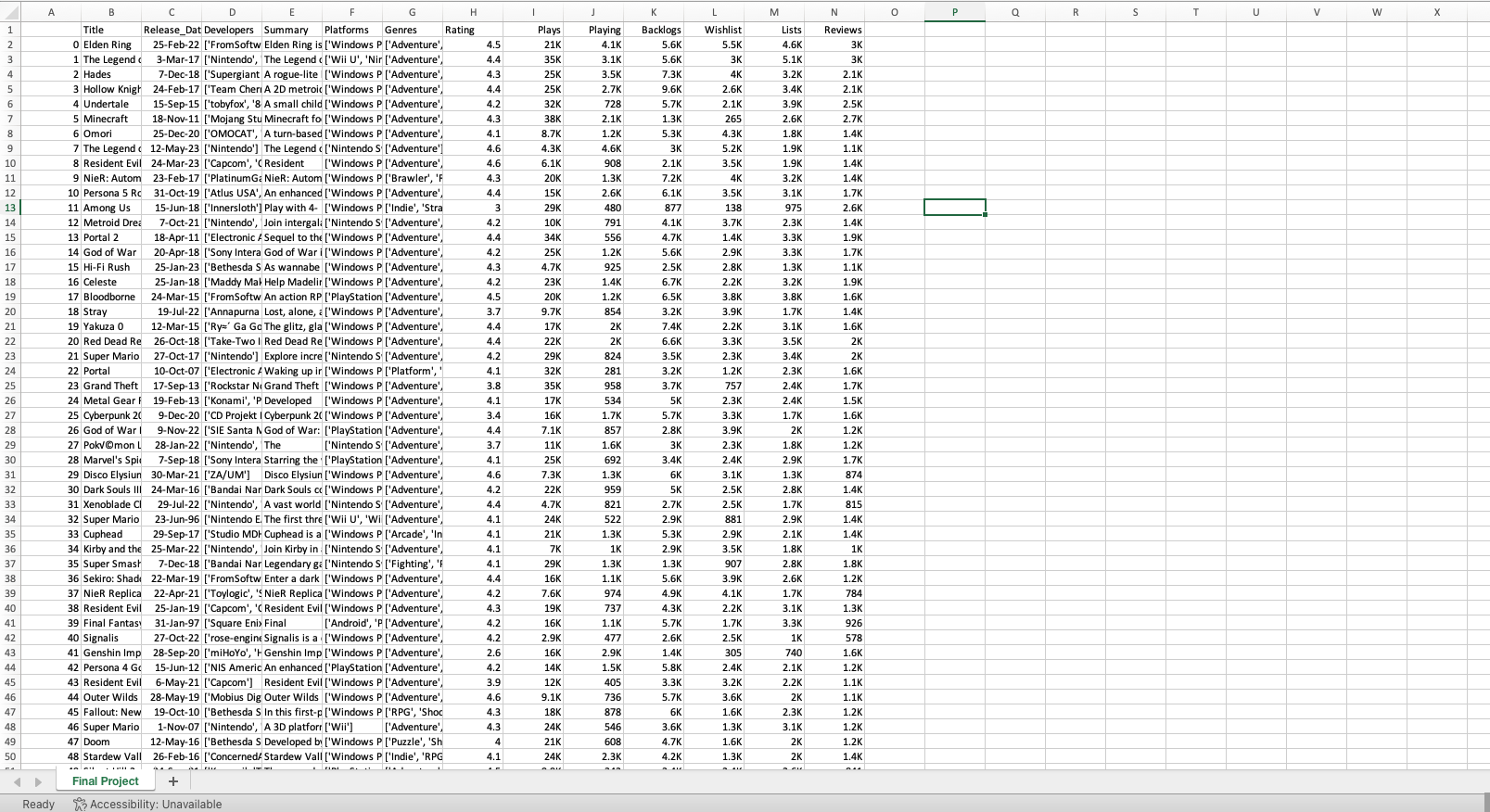Select the Bloodborne title cell
The width and height of the screenshot is (1490, 812).
click(x=111, y=297)
